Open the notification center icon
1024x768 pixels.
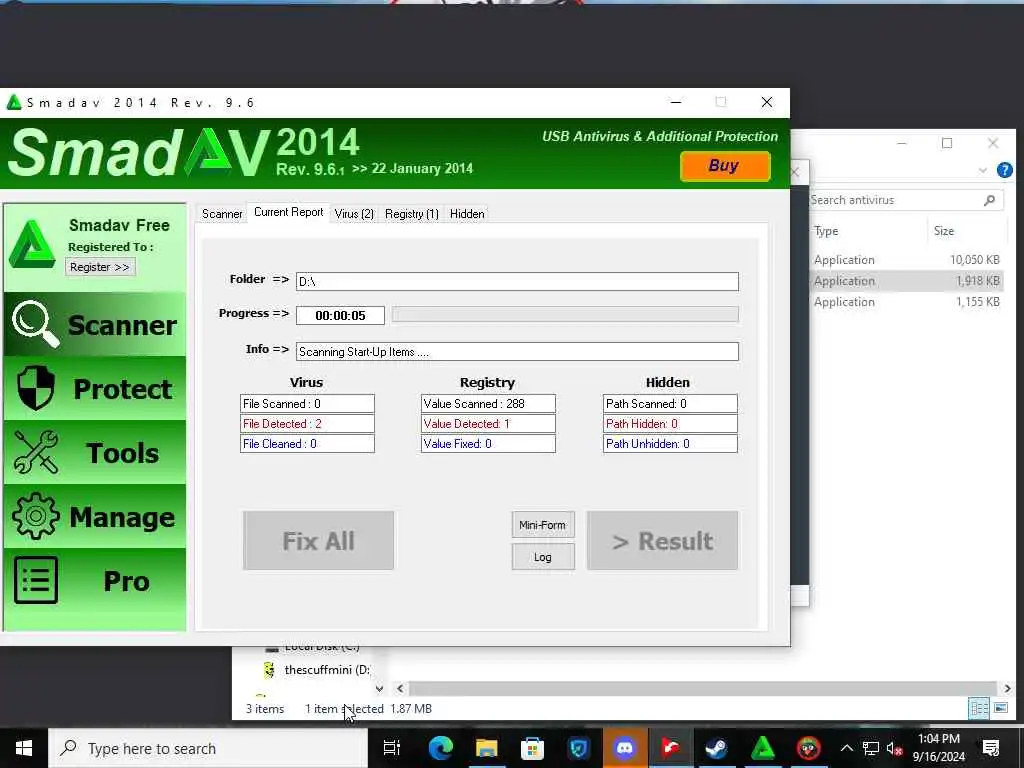click(991, 748)
